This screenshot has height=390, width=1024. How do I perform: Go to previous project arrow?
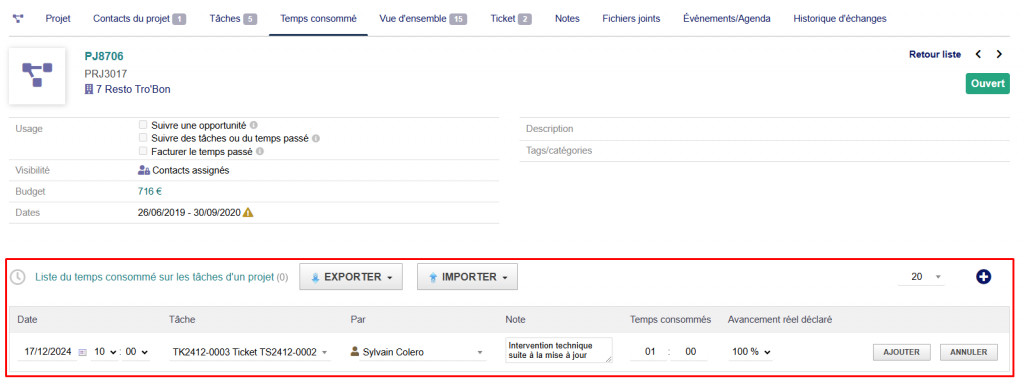[x=978, y=54]
